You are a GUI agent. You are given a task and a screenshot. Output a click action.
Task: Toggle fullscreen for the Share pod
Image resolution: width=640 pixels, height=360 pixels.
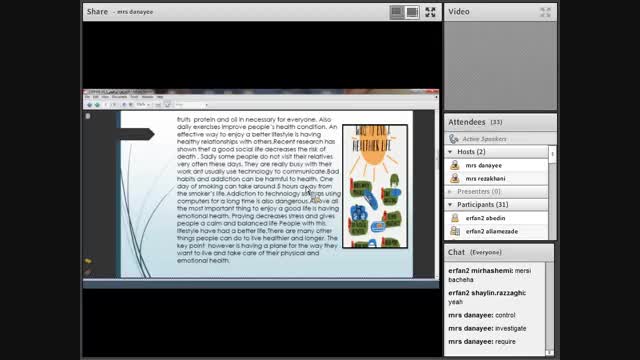tap(430, 12)
